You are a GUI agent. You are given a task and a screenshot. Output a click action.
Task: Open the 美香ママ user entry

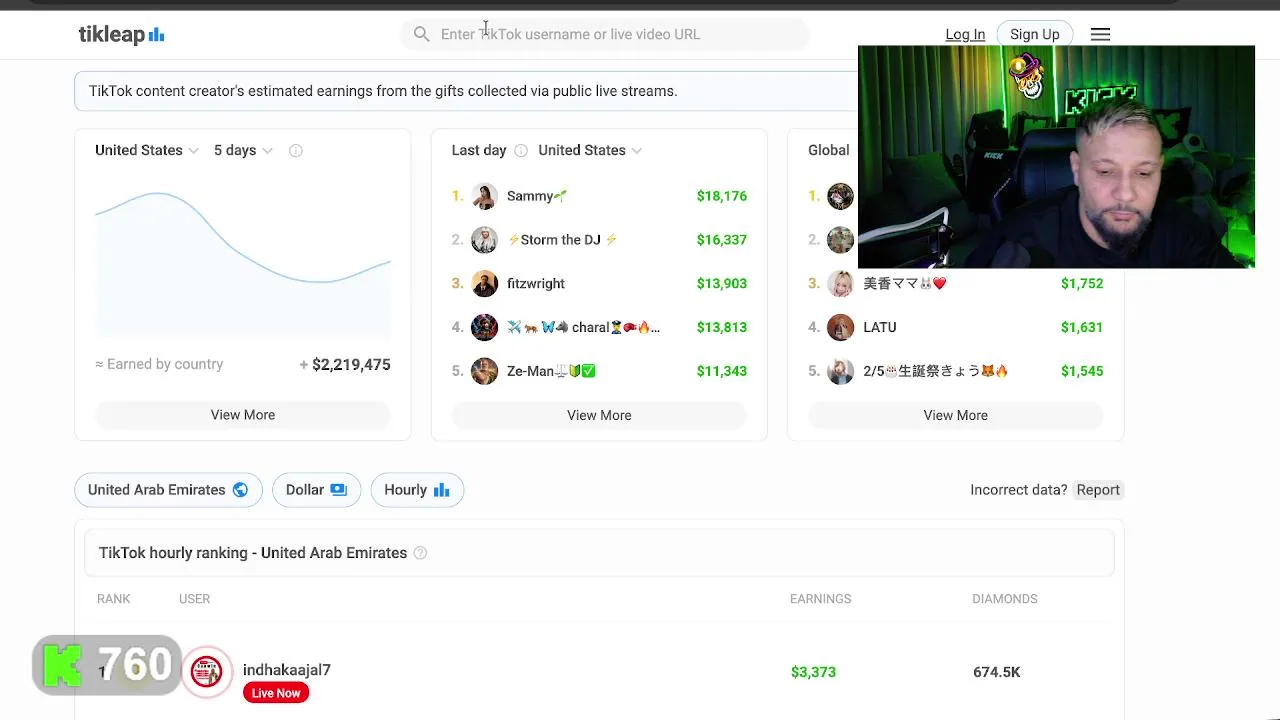(x=904, y=284)
